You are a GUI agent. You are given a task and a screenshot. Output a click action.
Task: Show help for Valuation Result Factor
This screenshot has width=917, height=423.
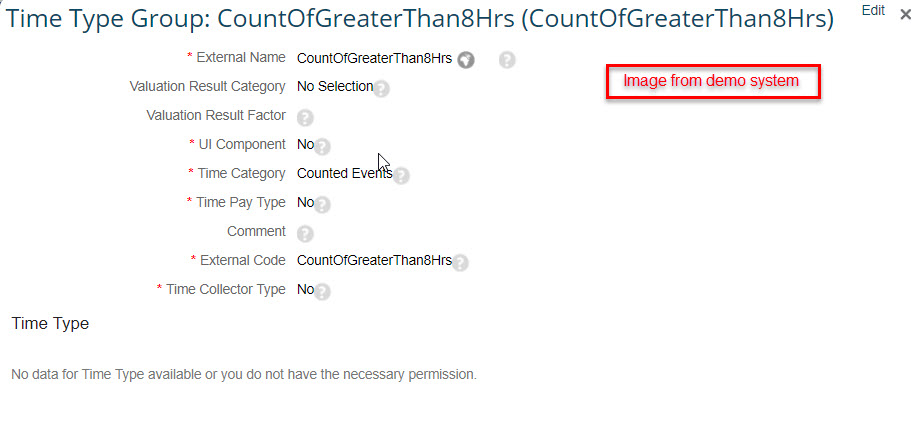(305, 118)
